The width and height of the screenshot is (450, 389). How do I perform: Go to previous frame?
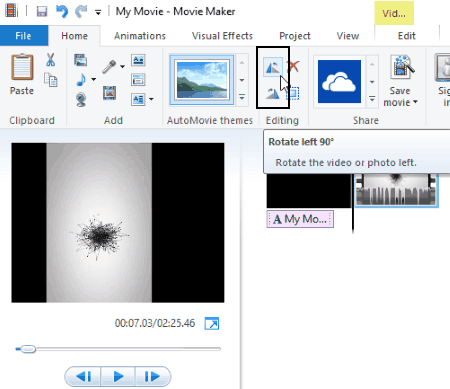point(83,377)
